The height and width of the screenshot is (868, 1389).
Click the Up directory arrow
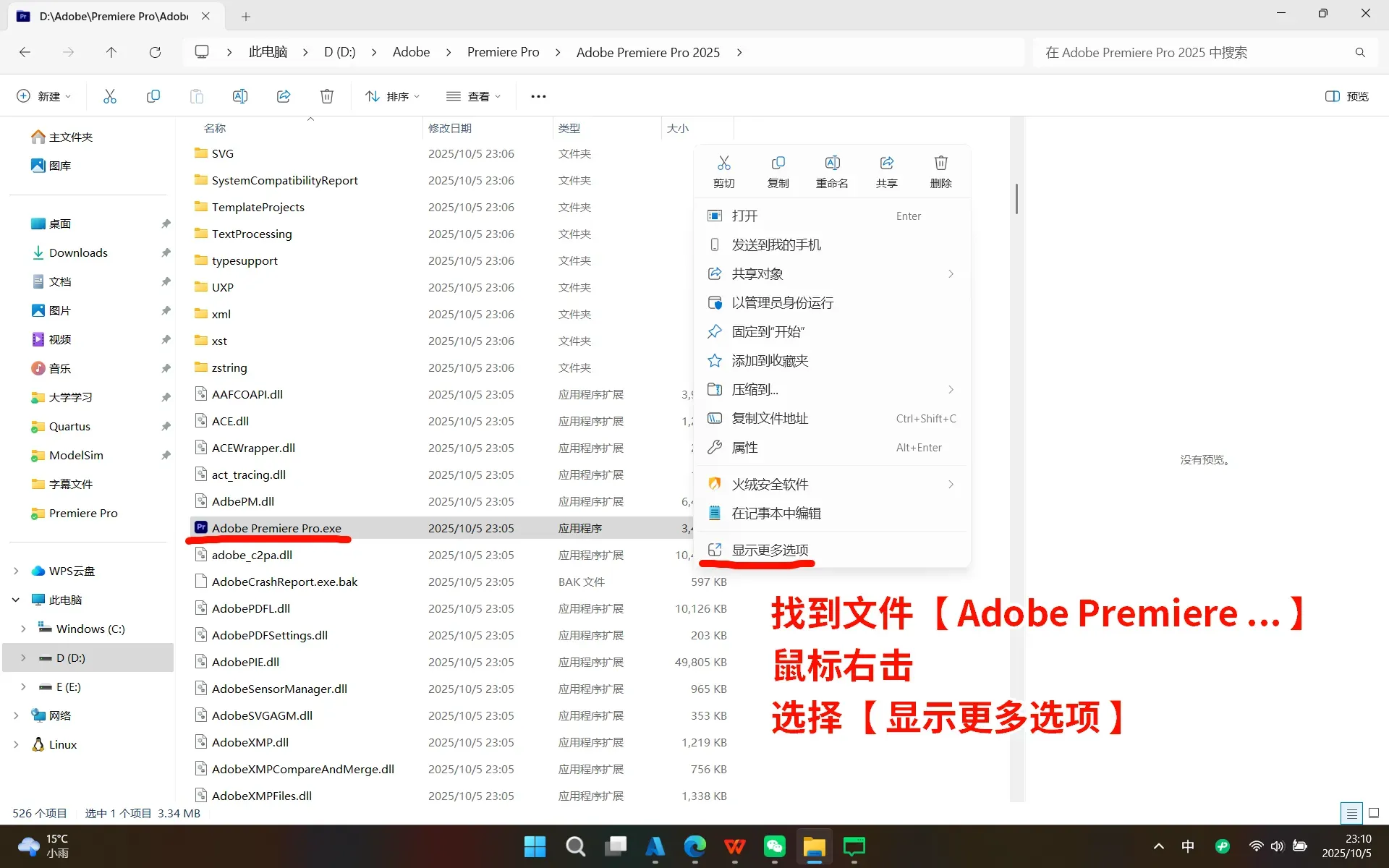tap(111, 52)
